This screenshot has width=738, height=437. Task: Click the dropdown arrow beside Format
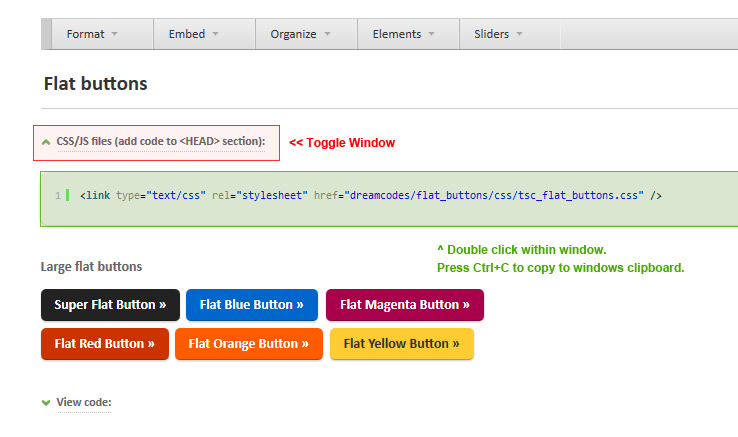click(x=114, y=34)
